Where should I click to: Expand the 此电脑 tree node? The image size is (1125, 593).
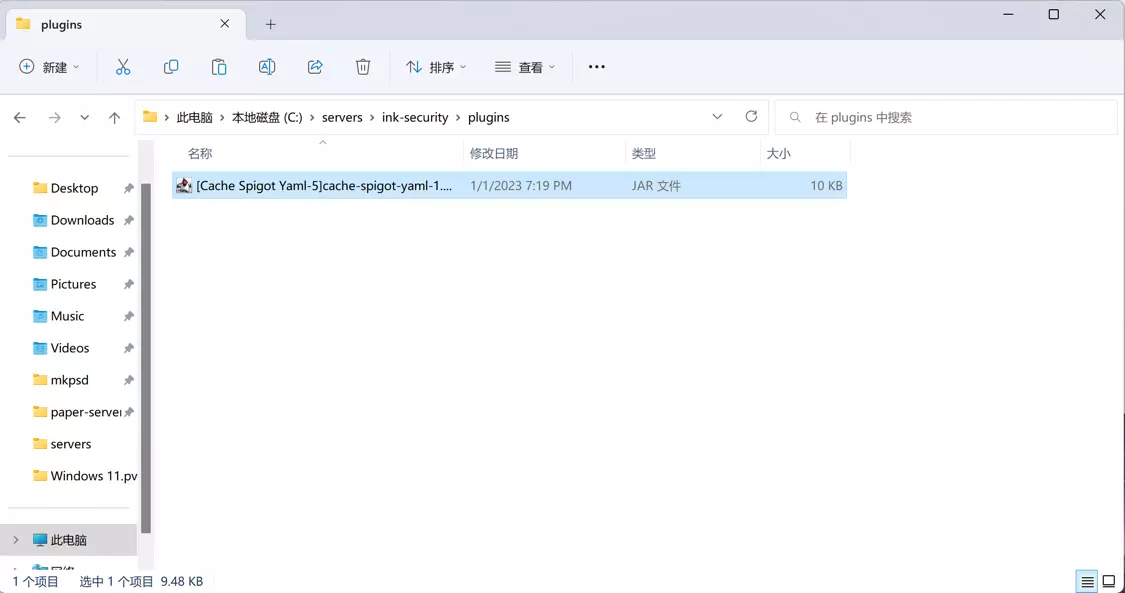16,540
